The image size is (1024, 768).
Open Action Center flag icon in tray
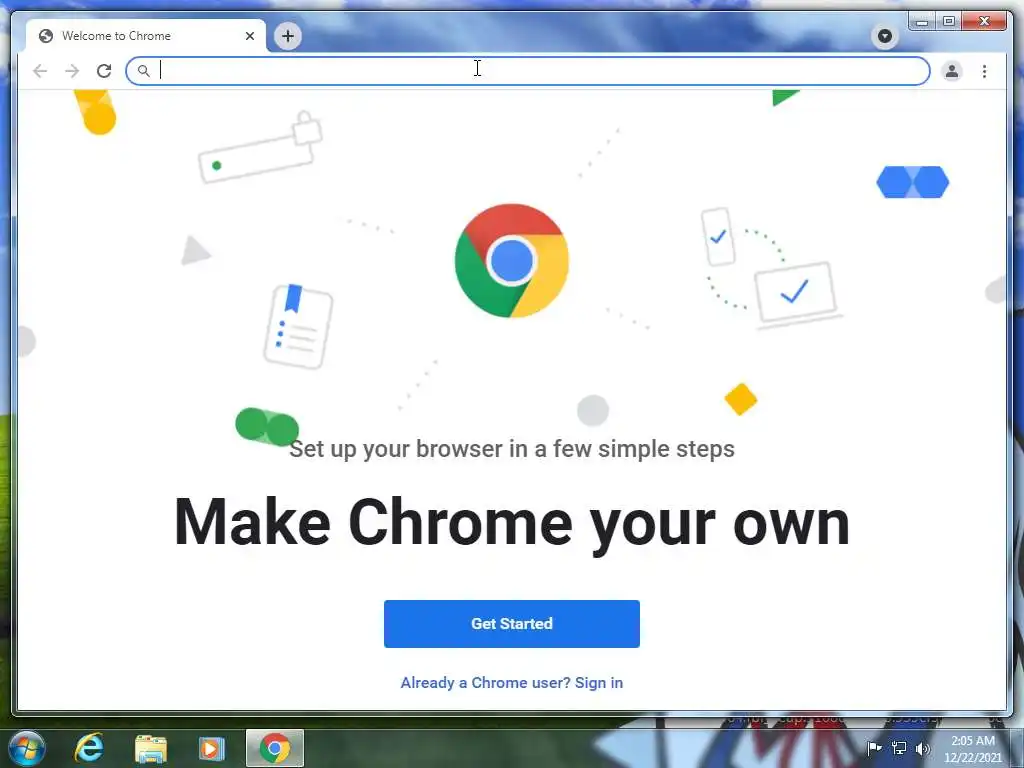[874, 748]
